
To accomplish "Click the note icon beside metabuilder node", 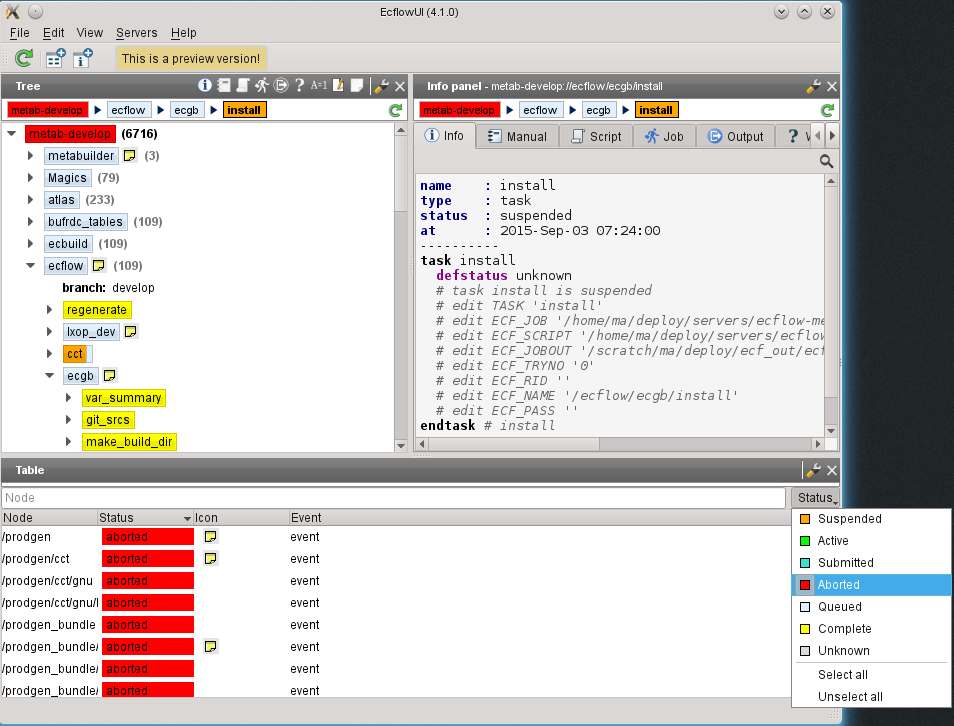I will tap(130, 156).
